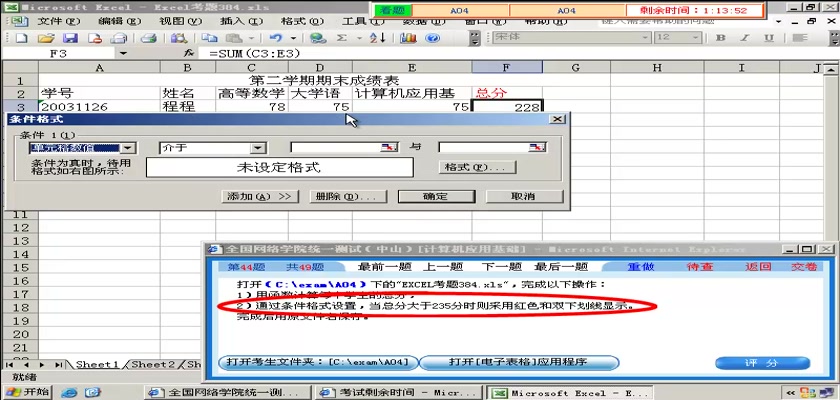Open the Undo history dropdown arrow
Viewport: 840px width, 400px height.
[x=293, y=38]
